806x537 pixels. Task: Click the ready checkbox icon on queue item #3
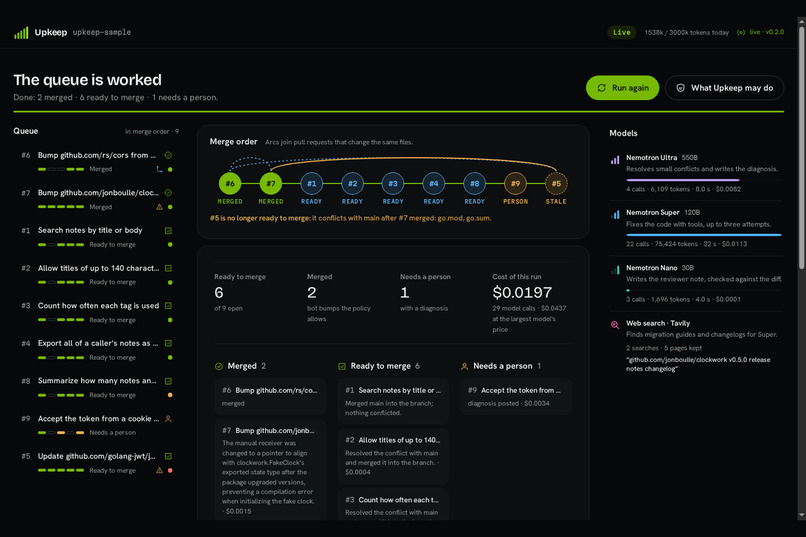point(168,306)
